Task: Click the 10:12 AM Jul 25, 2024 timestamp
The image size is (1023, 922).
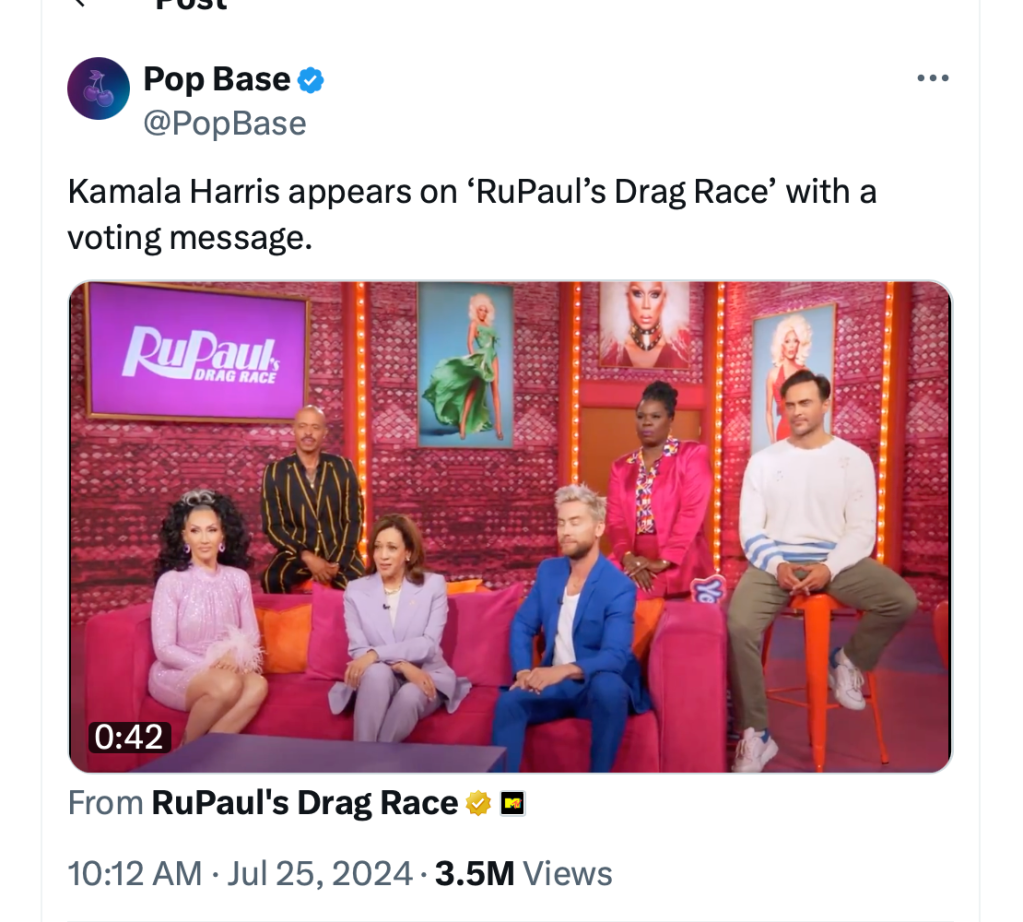Action: click(x=240, y=873)
